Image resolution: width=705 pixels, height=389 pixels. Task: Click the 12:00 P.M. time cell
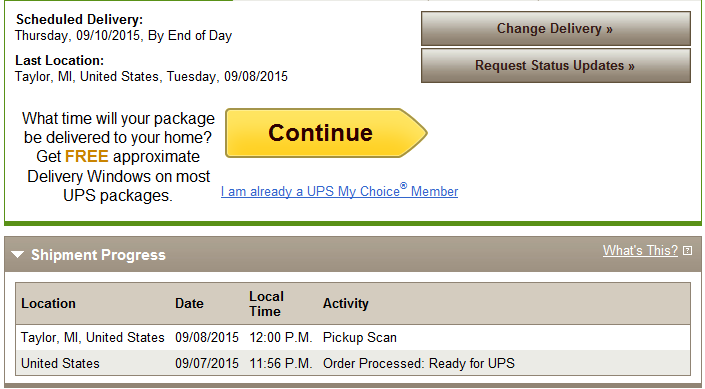coord(281,337)
